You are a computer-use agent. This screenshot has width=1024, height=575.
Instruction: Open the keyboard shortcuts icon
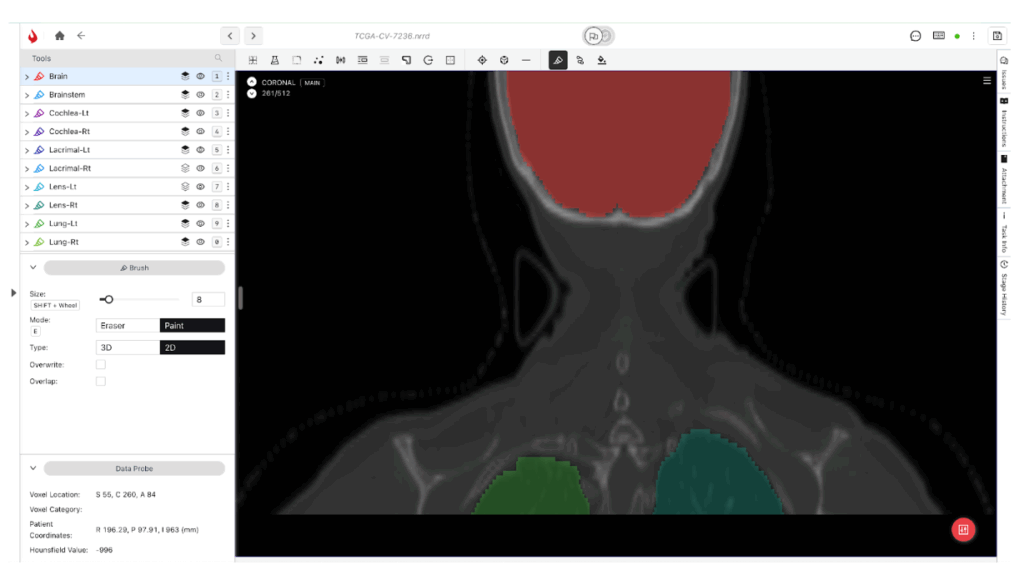click(938, 36)
